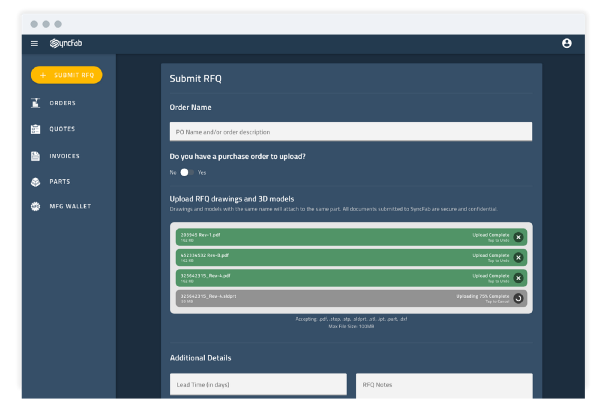Focus the Lead Time (in days) field
This screenshot has height=411, width=600.
tap(258, 384)
